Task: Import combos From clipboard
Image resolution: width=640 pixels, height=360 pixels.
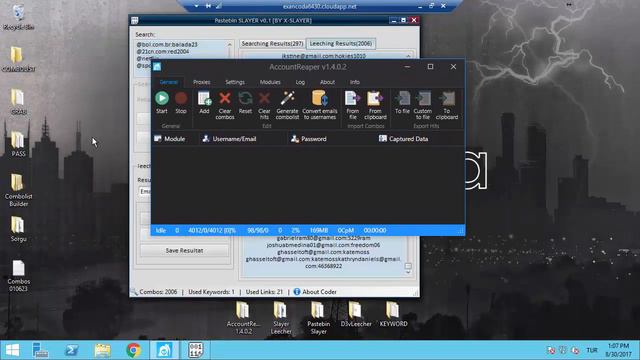Action: tap(375, 105)
